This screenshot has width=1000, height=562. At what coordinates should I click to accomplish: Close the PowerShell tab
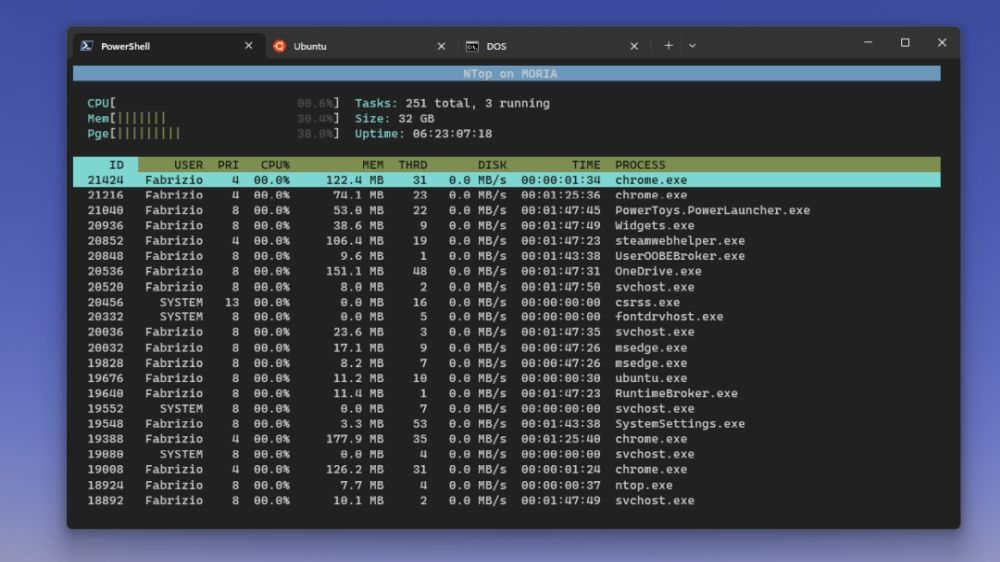coord(249,46)
